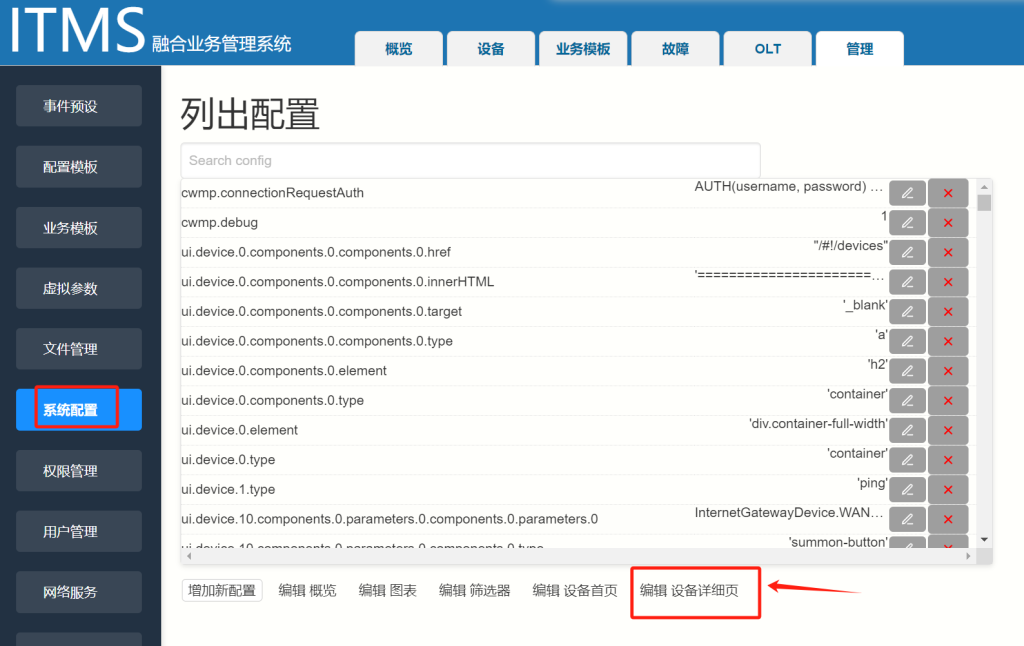This screenshot has height=646, width=1024.
Task: Delete the cwmp.debug config entry
Action: 948,223
